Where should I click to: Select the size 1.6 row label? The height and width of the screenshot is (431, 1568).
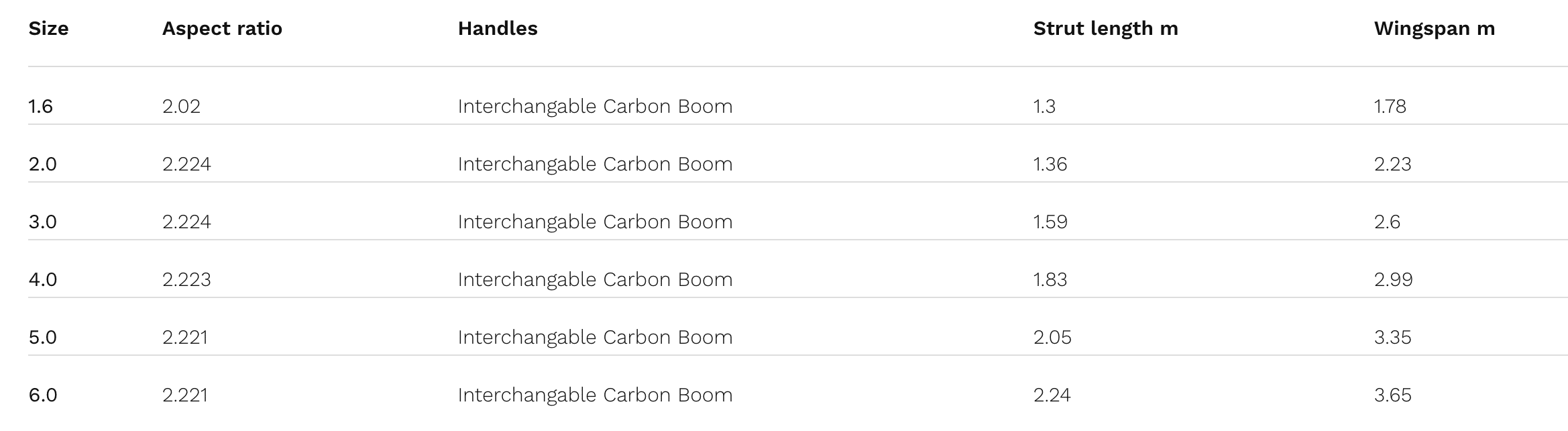pos(40,106)
